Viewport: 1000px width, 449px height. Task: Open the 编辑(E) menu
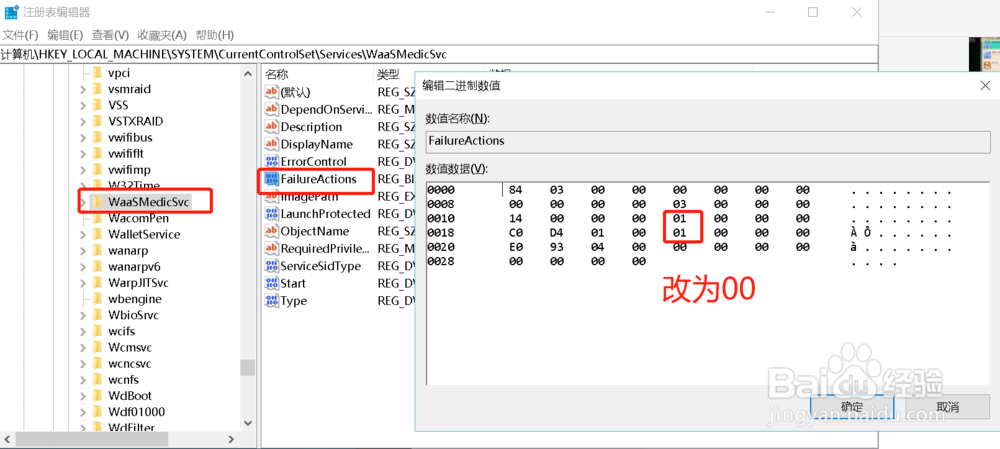pyautogui.click(x=65, y=34)
